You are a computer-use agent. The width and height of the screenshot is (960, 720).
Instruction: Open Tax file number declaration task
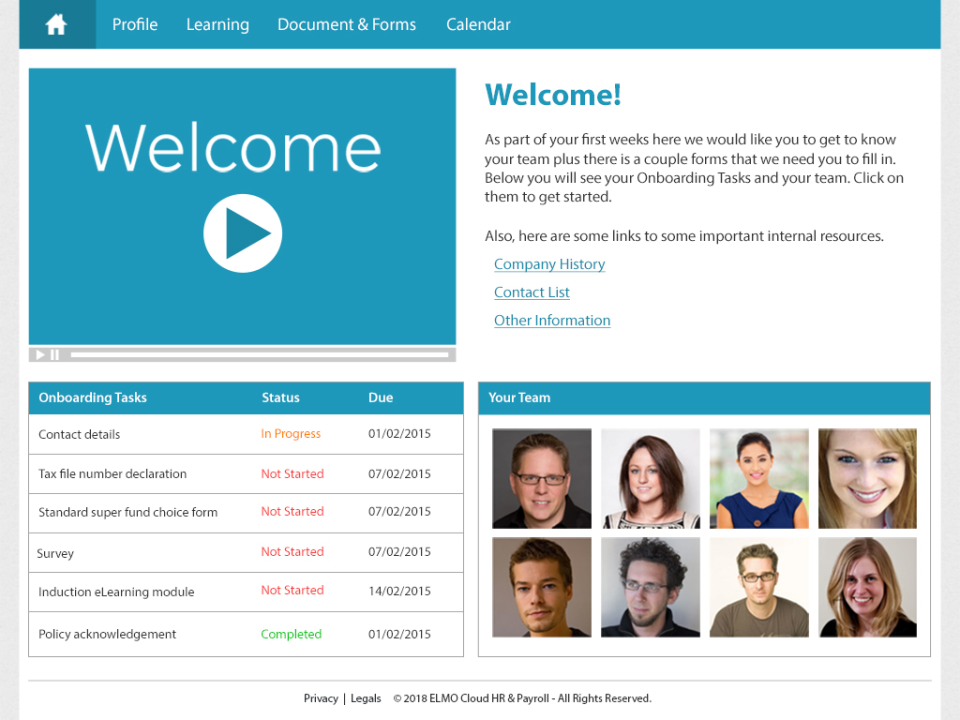tap(113, 474)
